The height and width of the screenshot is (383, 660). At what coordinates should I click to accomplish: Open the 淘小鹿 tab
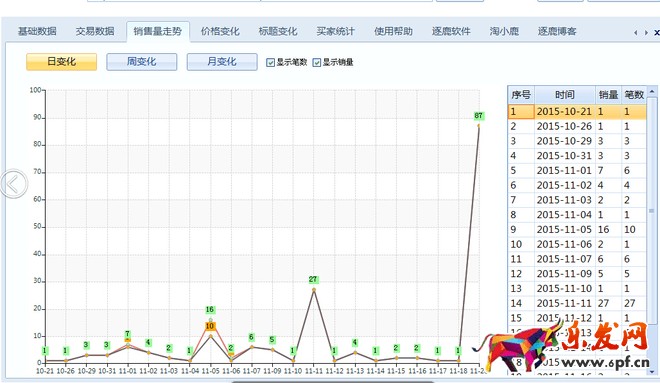tap(504, 31)
